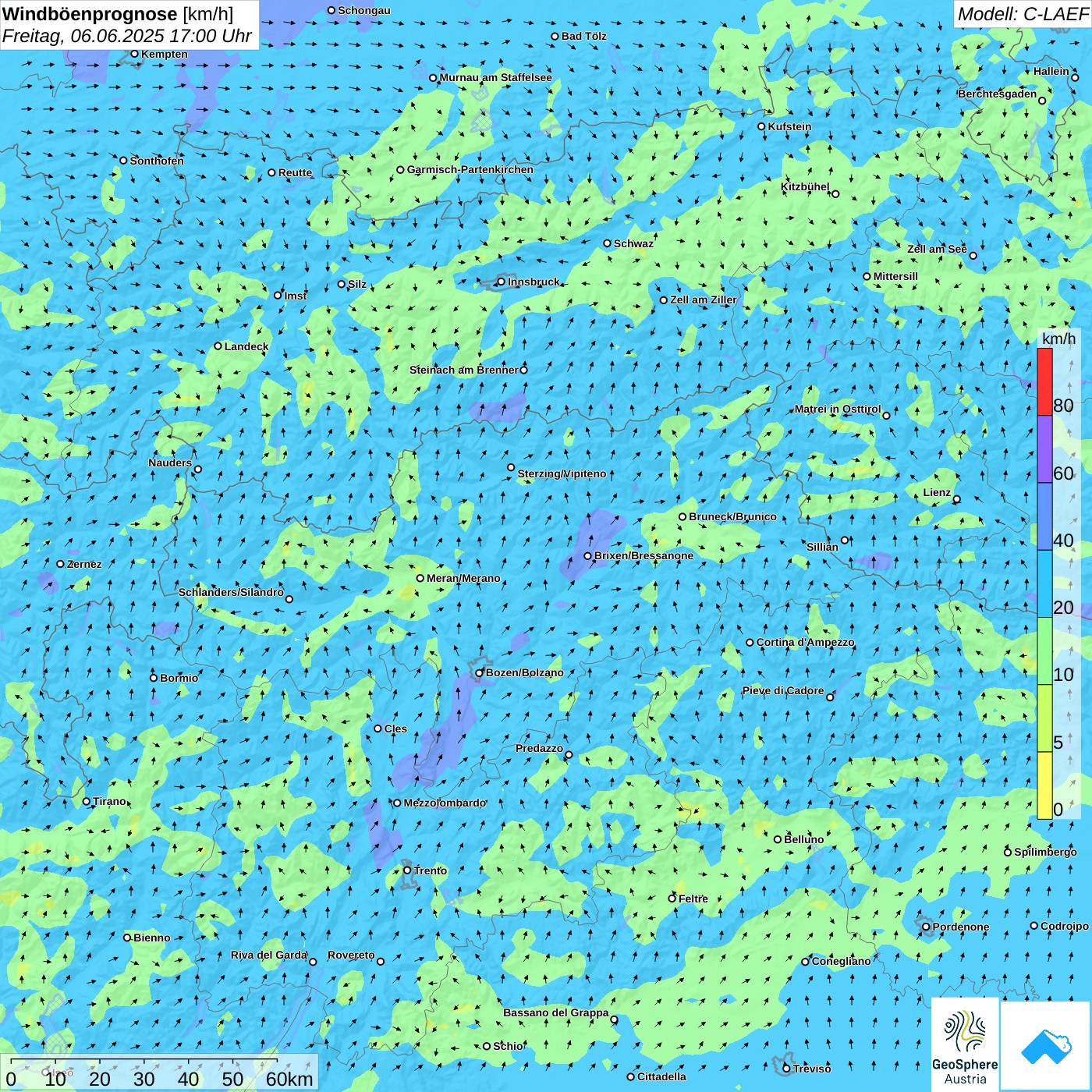Click the 'Codroipo' label
The width and height of the screenshot is (1092, 1092).
[1064, 926]
